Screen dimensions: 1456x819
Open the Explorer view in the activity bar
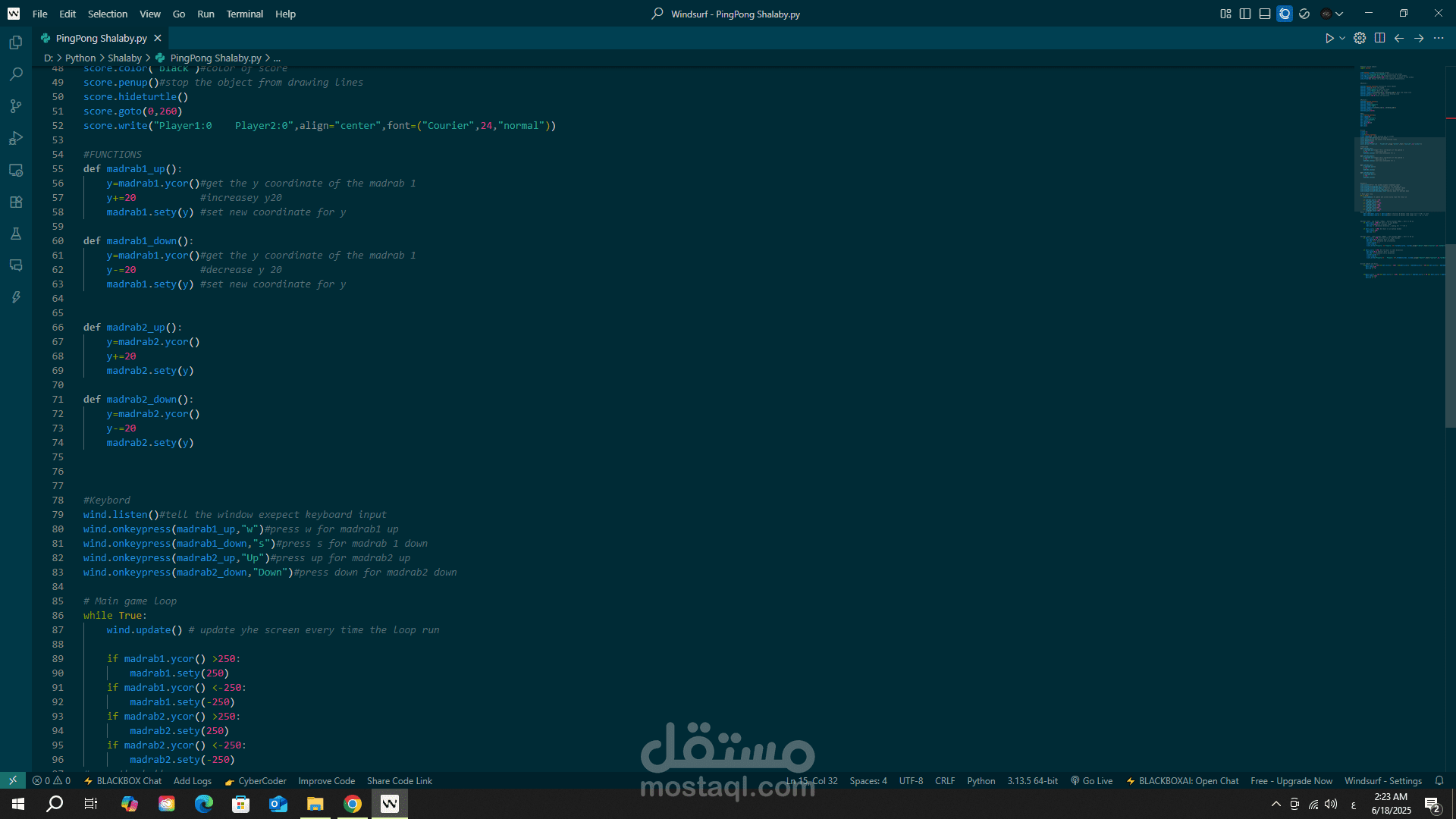point(16,42)
